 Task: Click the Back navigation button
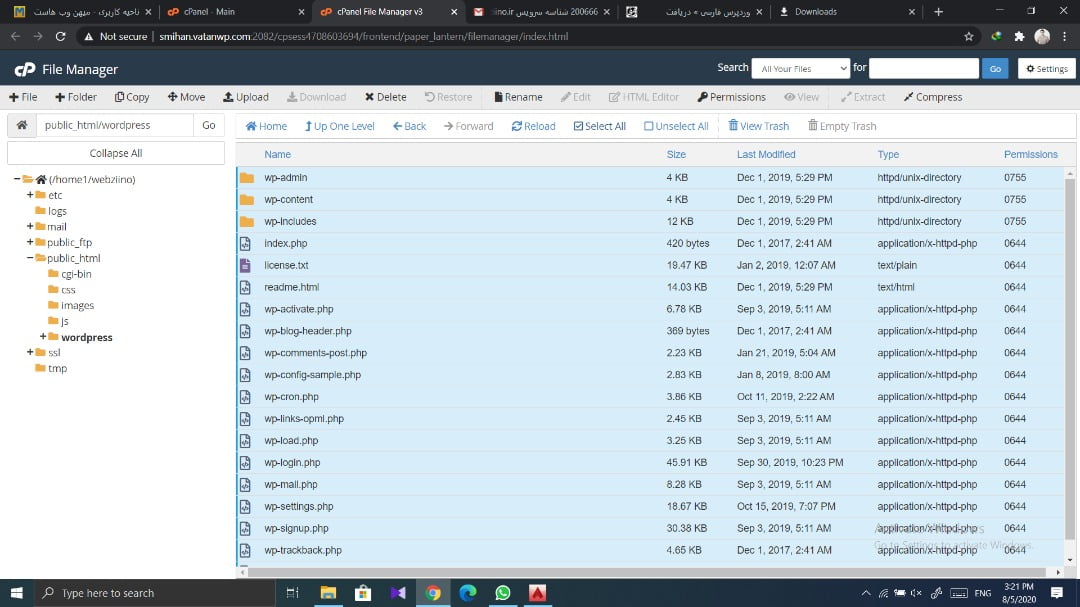[409, 126]
